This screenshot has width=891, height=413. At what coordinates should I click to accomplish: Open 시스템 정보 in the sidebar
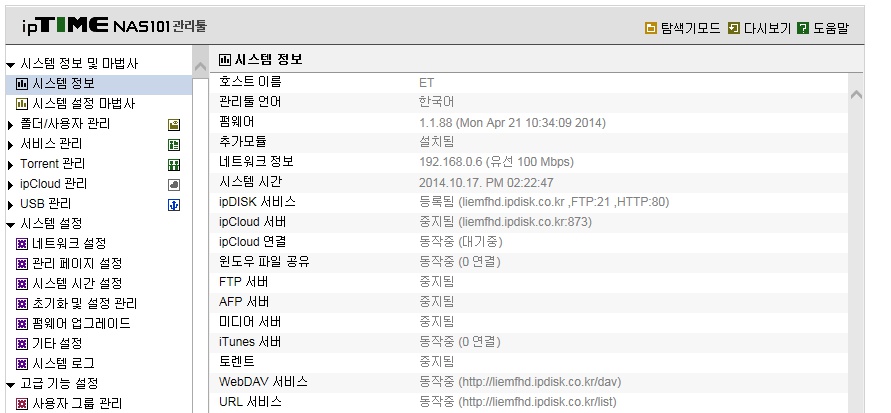[x=64, y=84]
